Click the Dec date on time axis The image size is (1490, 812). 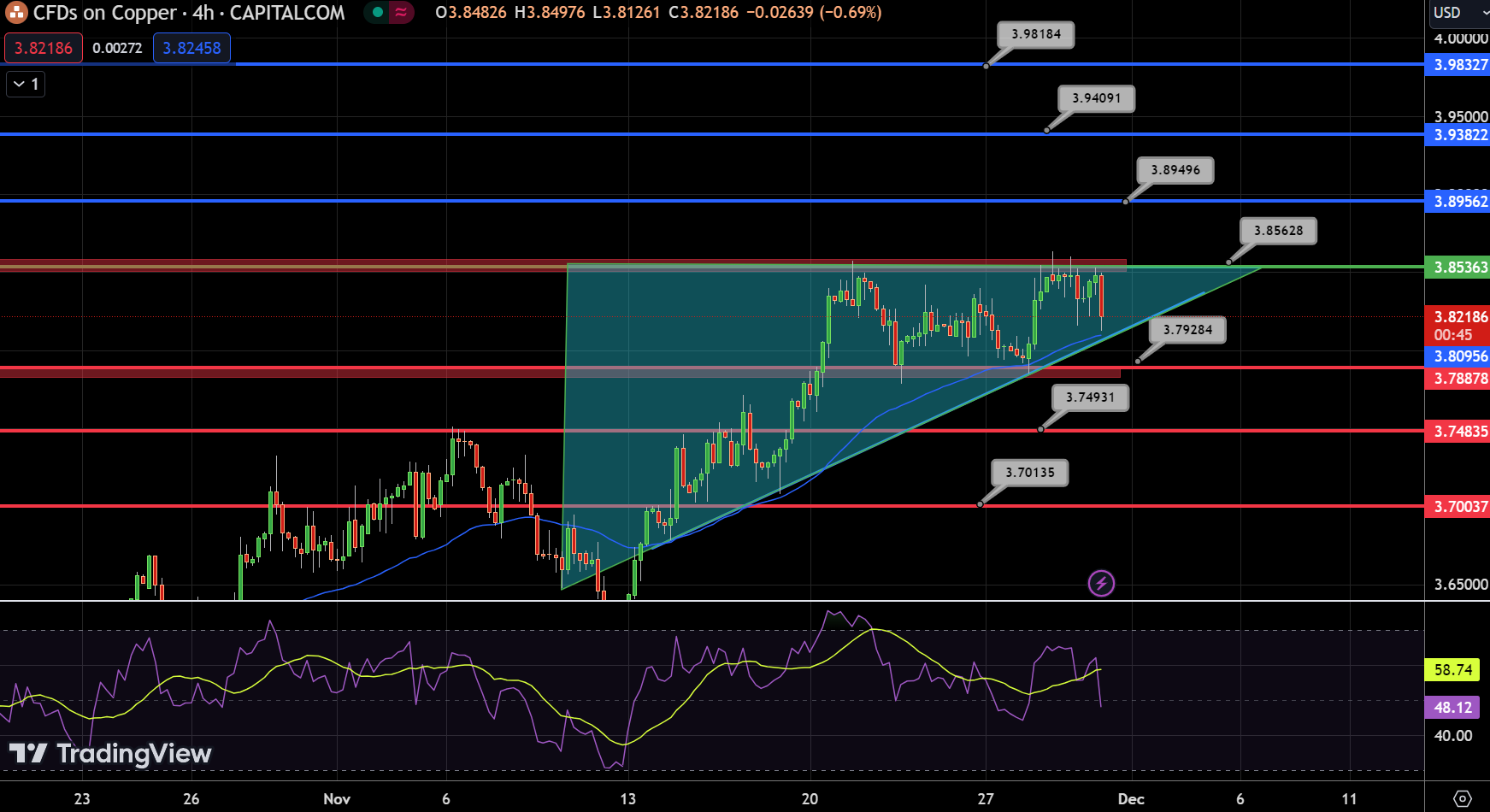pyautogui.click(x=1131, y=799)
